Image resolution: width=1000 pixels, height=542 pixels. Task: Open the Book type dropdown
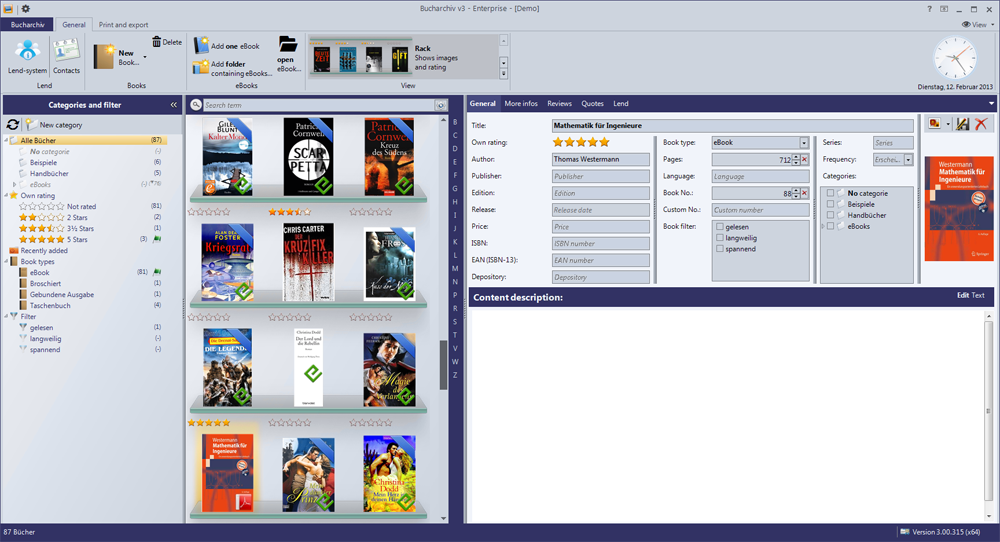(804, 143)
